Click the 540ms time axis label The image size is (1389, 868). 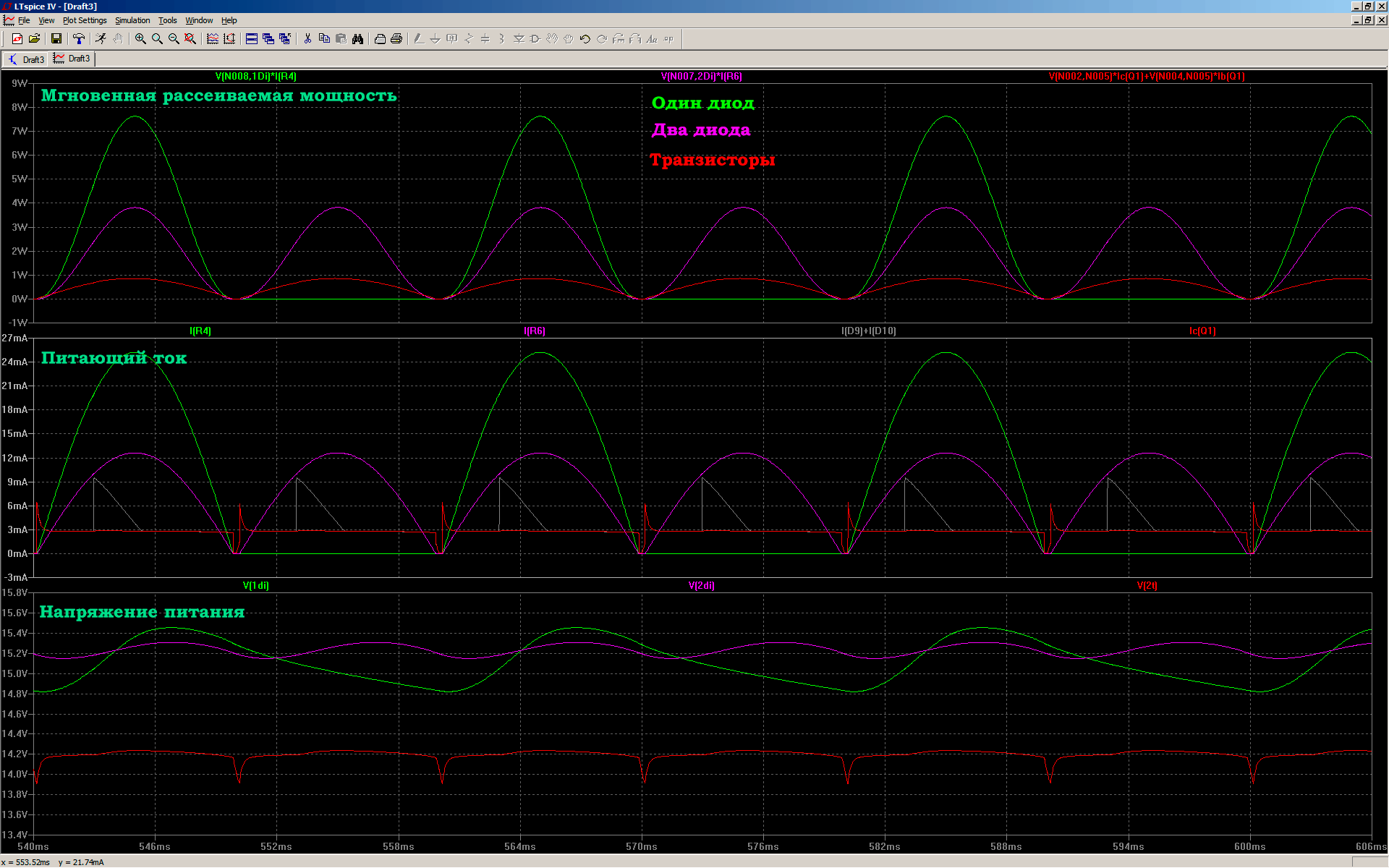coord(33,846)
